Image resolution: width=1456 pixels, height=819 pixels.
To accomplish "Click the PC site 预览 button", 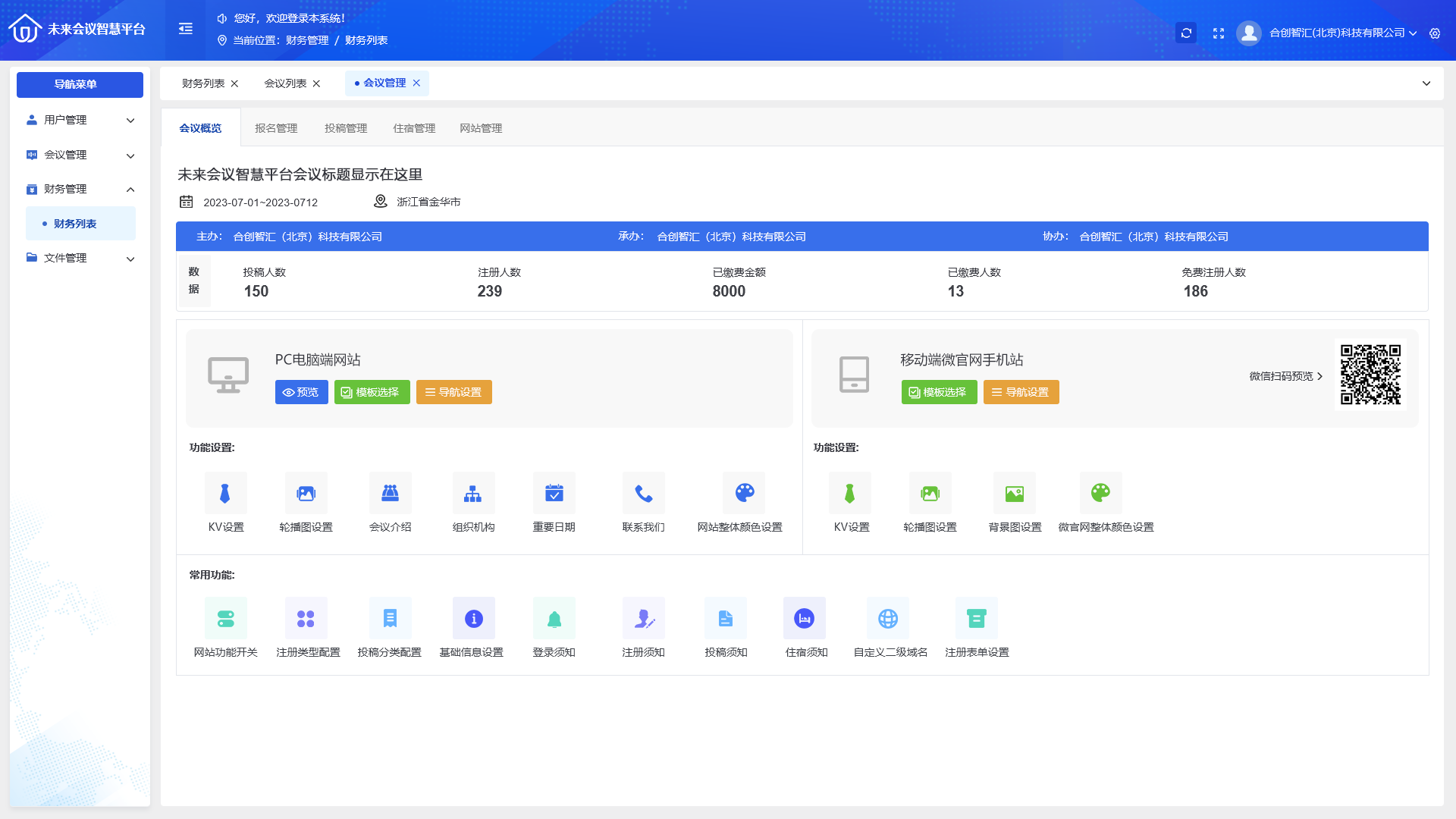I will 302,392.
